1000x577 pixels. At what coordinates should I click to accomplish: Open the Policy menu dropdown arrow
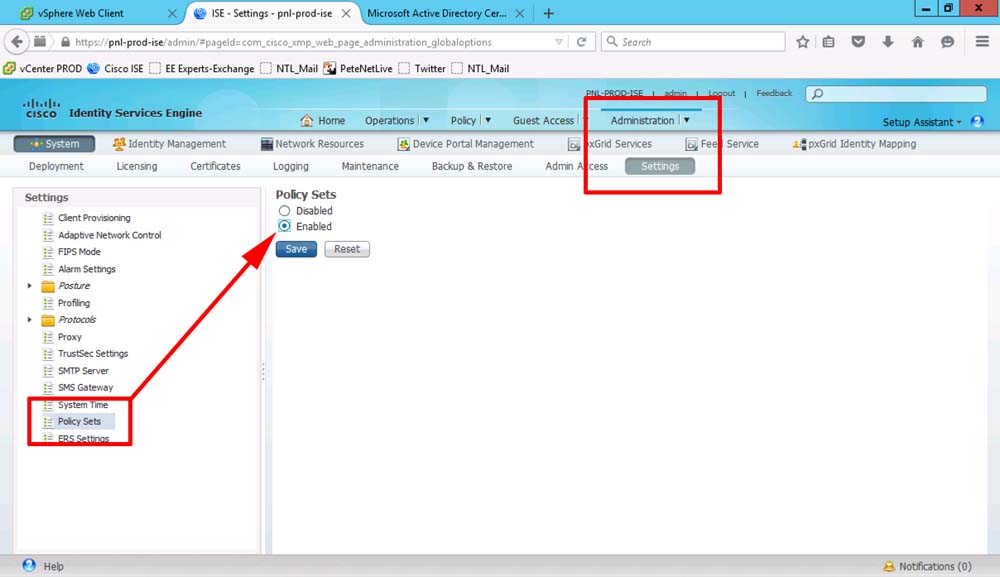pyautogui.click(x=488, y=121)
